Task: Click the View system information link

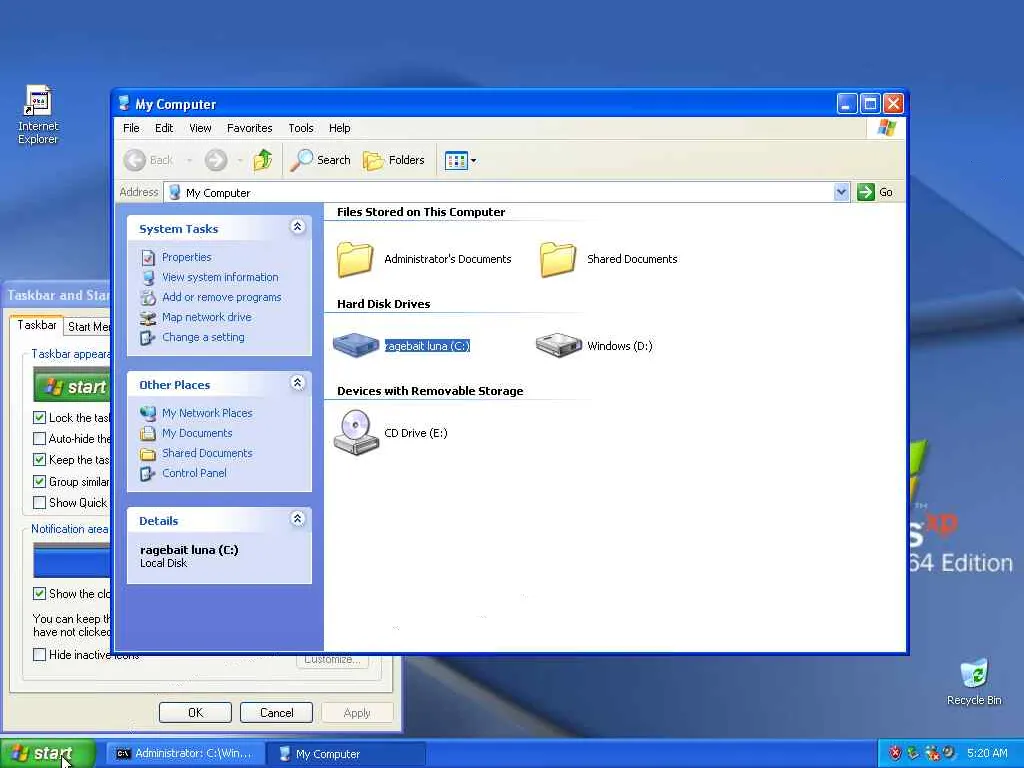Action: click(x=220, y=278)
